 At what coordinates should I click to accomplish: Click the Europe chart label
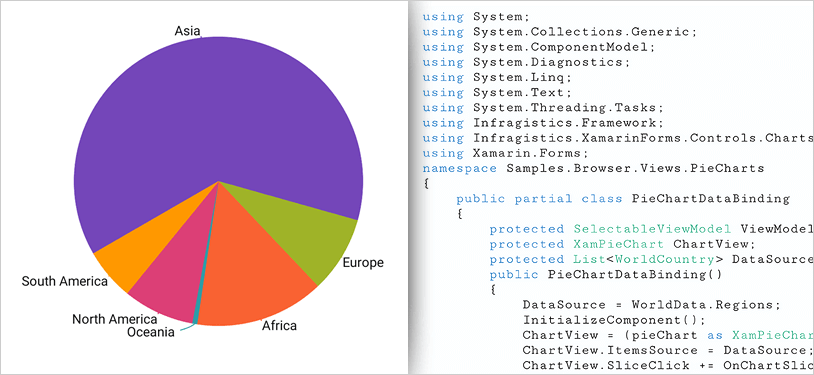pyautogui.click(x=363, y=263)
